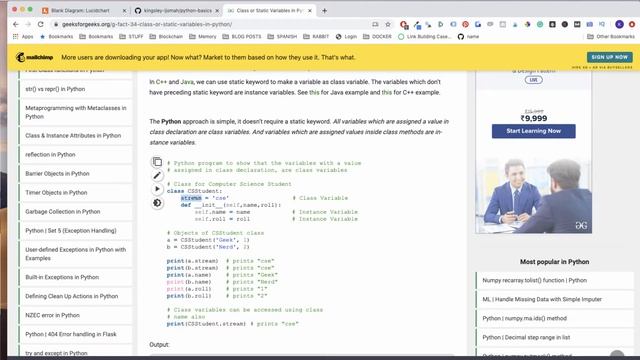
Task: Click the Mailchimp logo in banner
Action: (34, 58)
